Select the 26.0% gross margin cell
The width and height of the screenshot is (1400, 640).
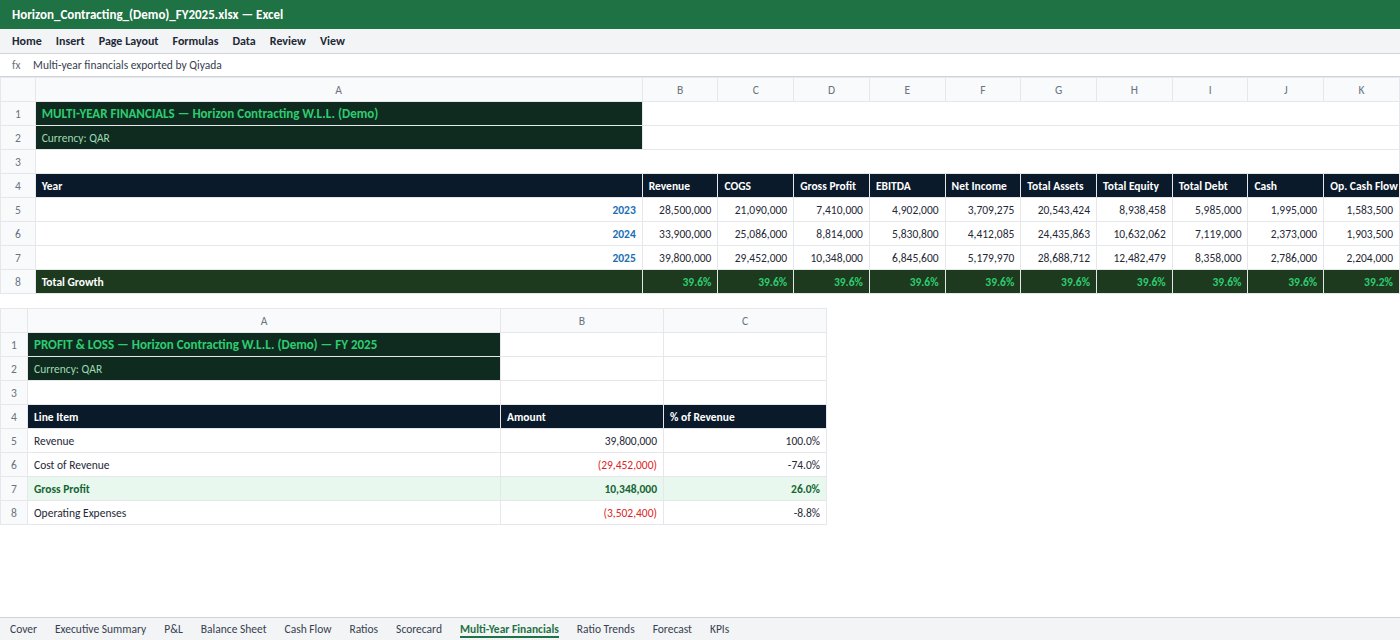pos(745,489)
